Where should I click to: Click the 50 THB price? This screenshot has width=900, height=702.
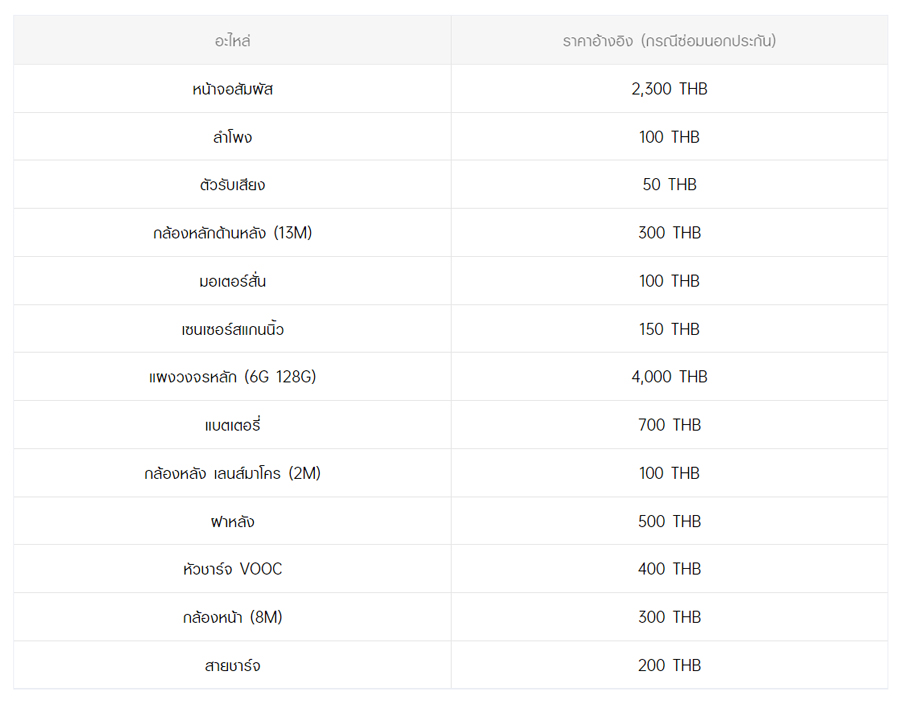(669, 185)
